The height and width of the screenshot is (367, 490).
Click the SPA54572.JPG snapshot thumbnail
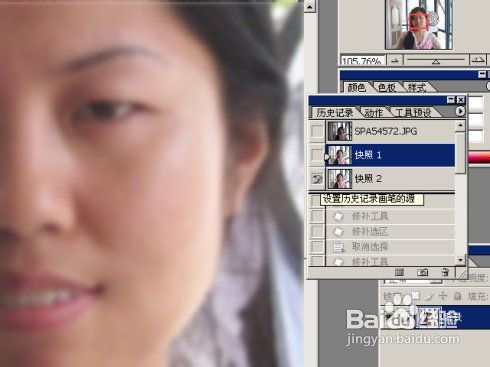point(340,131)
